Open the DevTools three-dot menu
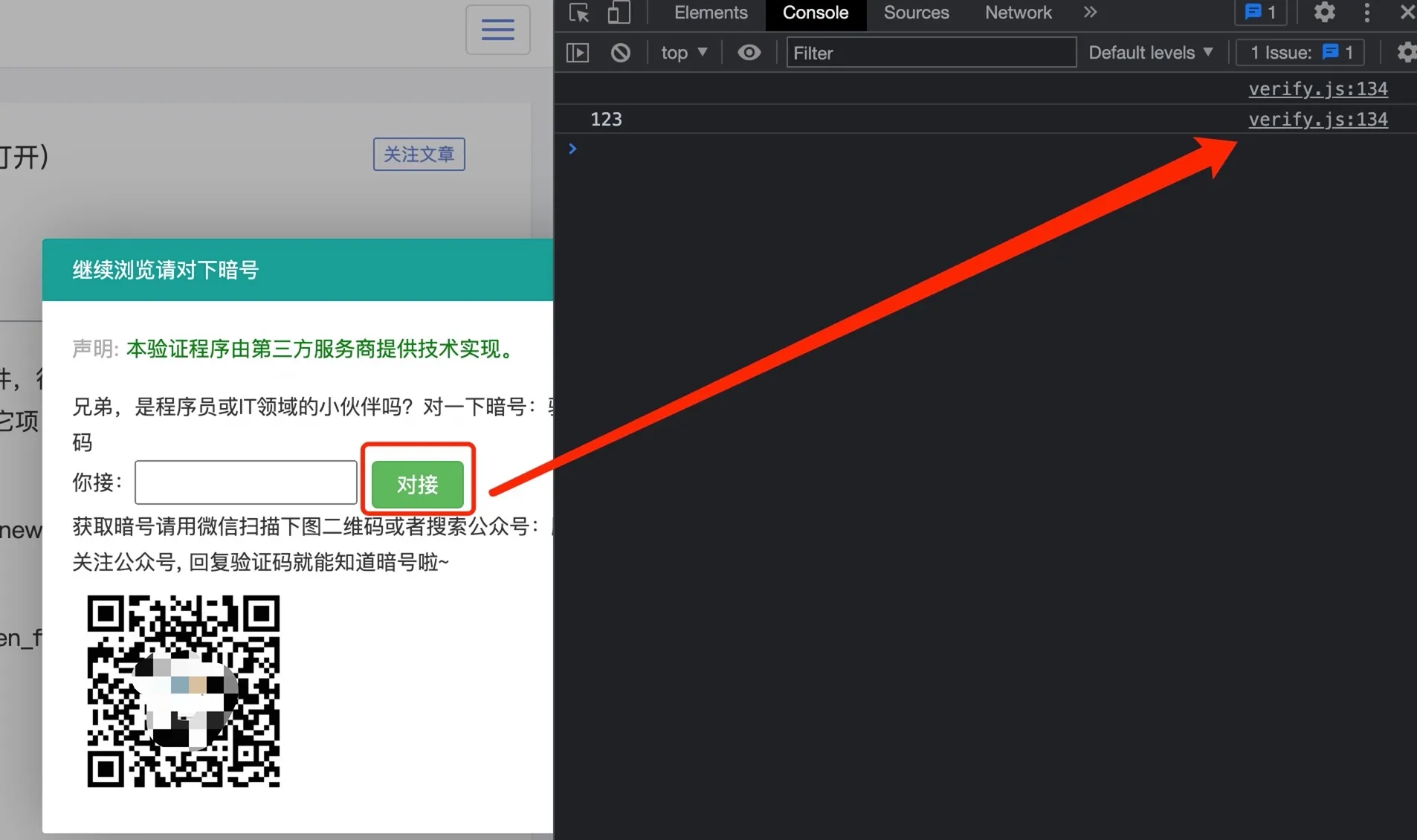Image resolution: width=1417 pixels, height=840 pixels. (1366, 13)
